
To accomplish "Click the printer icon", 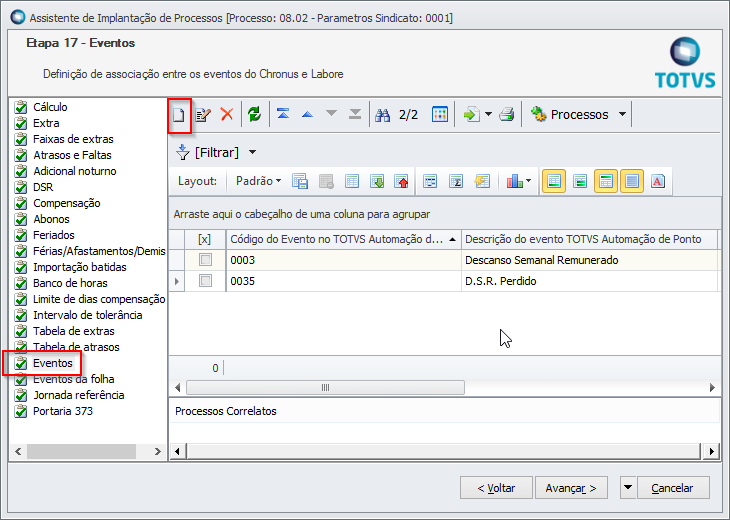I will point(507,114).
